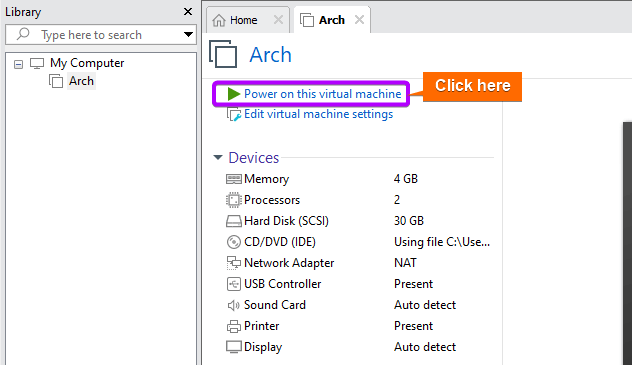The height and width of the screenshot is (365, 632).
Task: Click the Display monitor icon
Action: click(x=234, y=347)
